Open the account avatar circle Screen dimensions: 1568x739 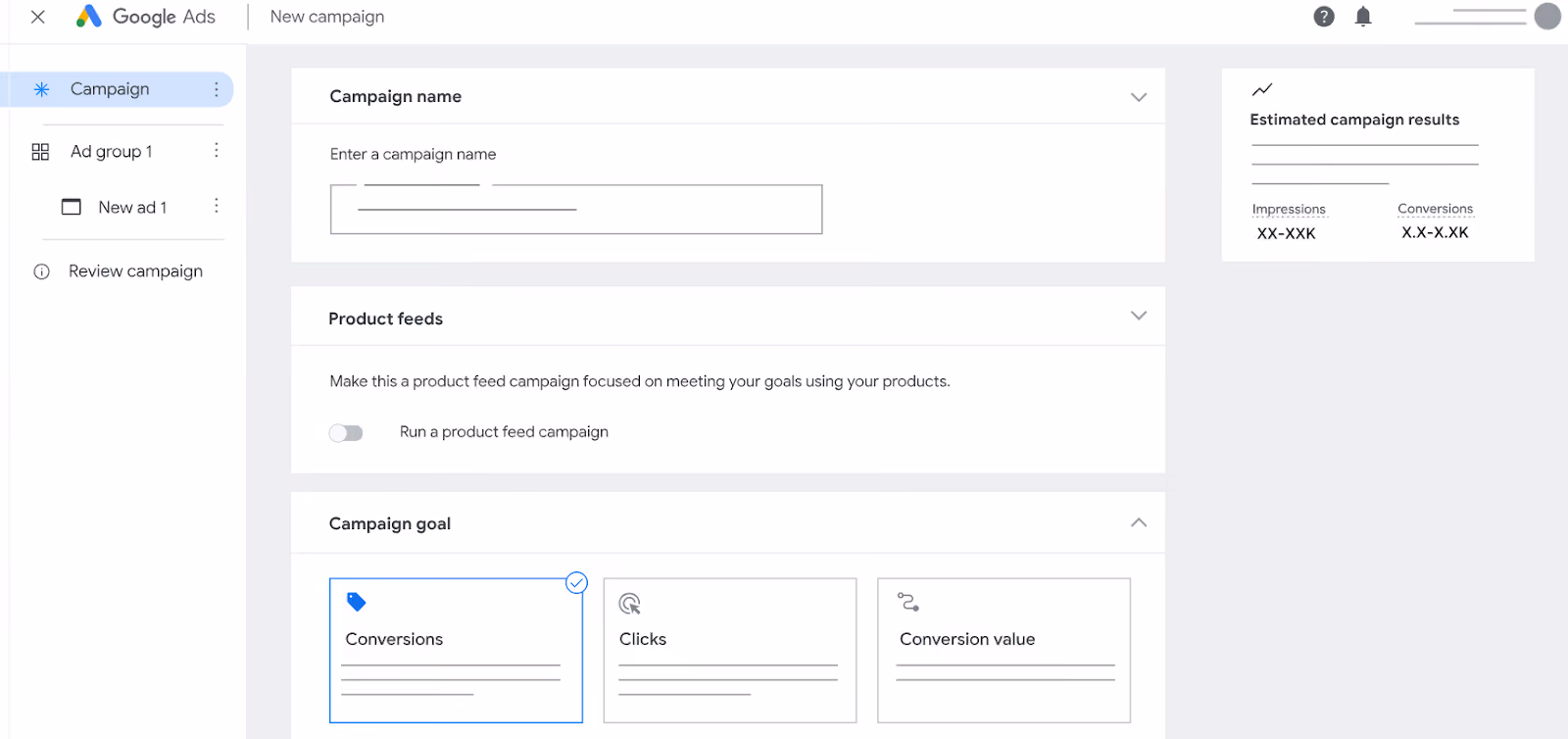pos(1547,17)
